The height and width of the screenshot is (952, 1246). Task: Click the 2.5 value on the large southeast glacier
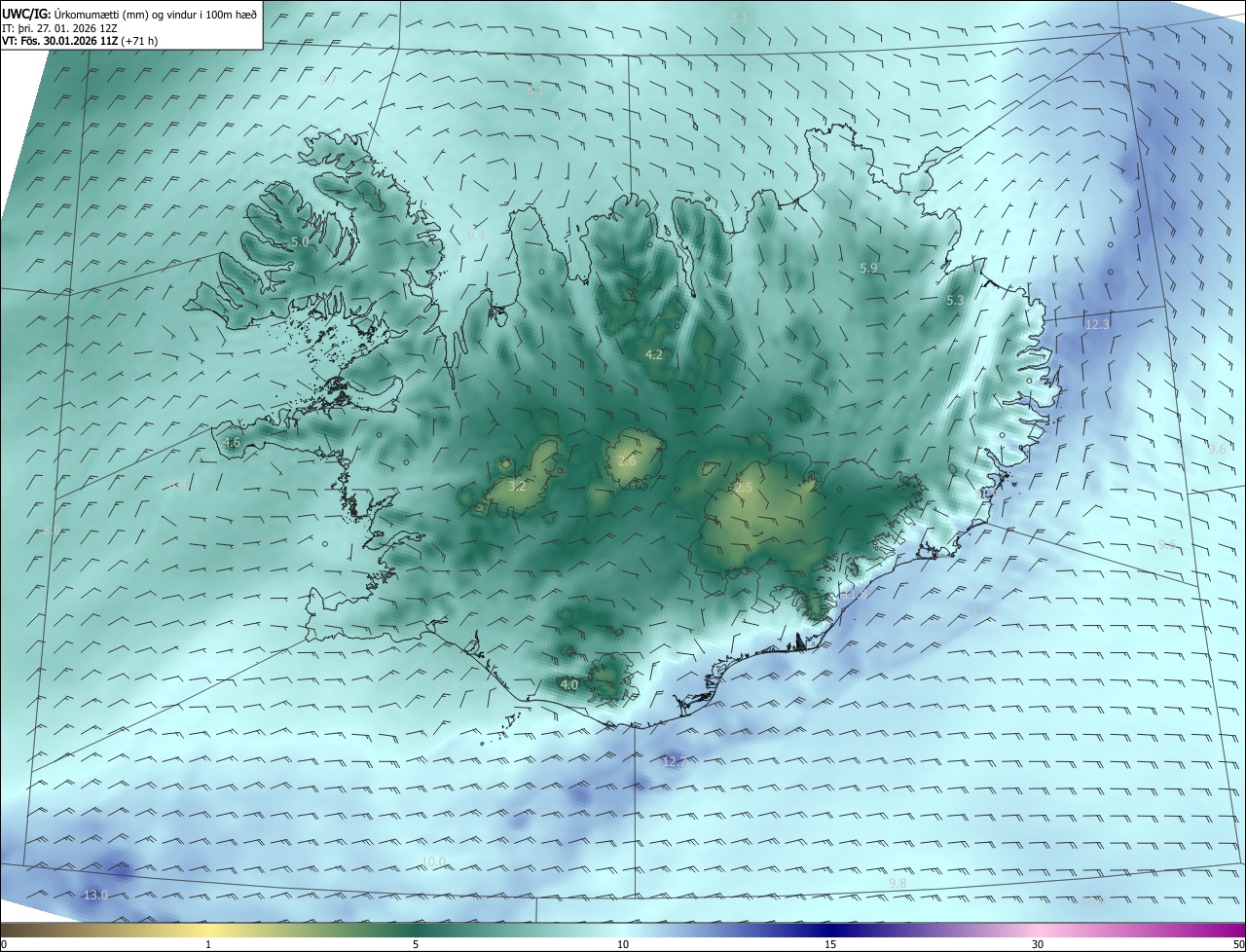(745, 487)
